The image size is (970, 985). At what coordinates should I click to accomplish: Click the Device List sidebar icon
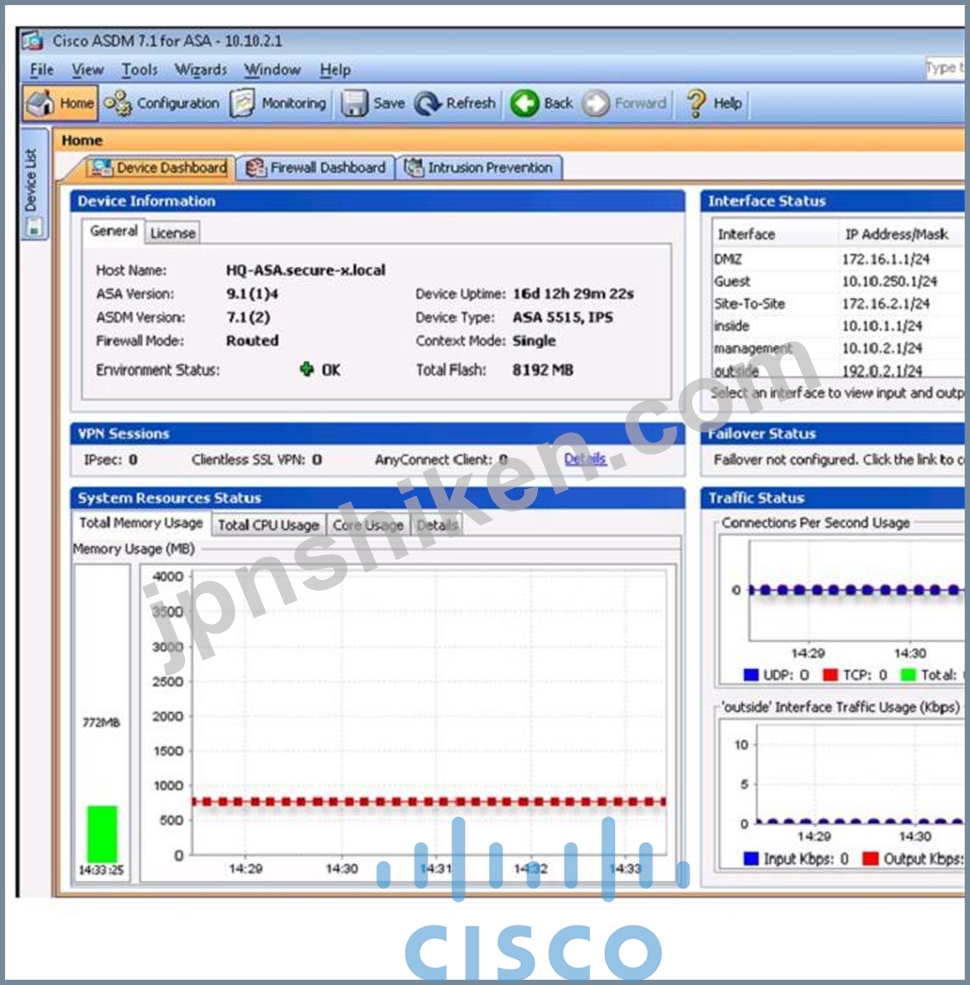[34, 226]
